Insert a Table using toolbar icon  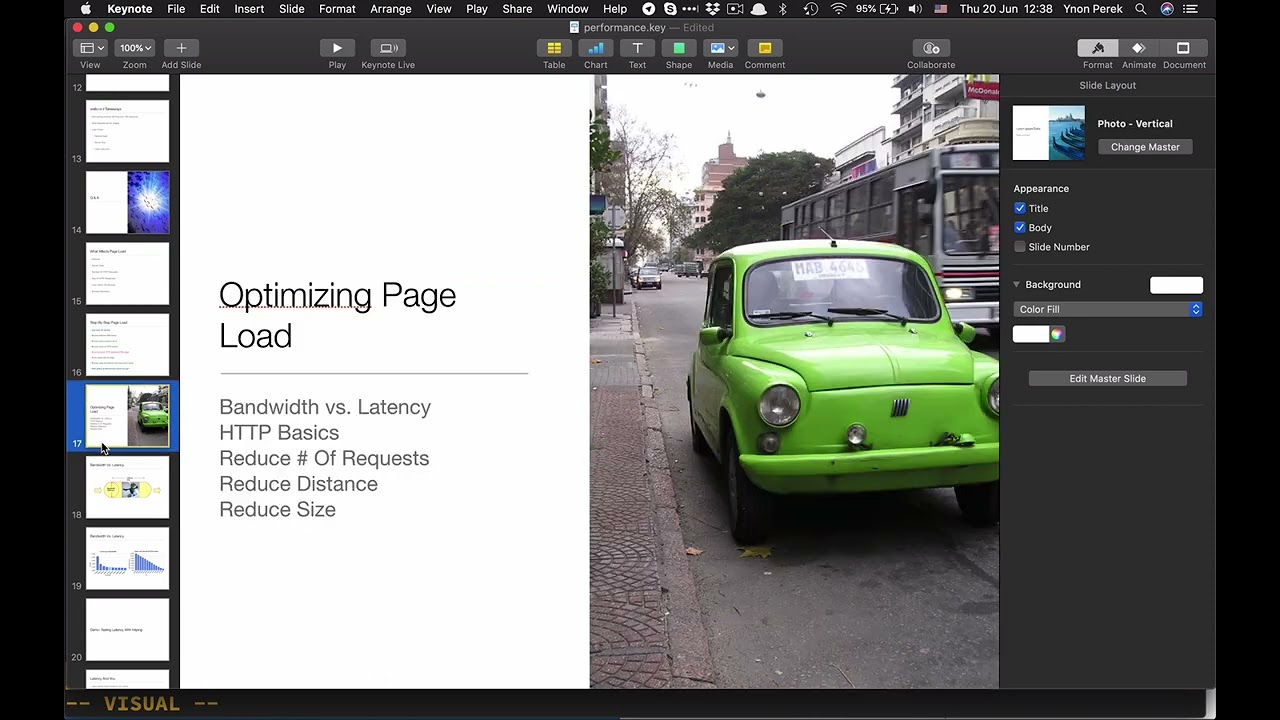(554, 48)
